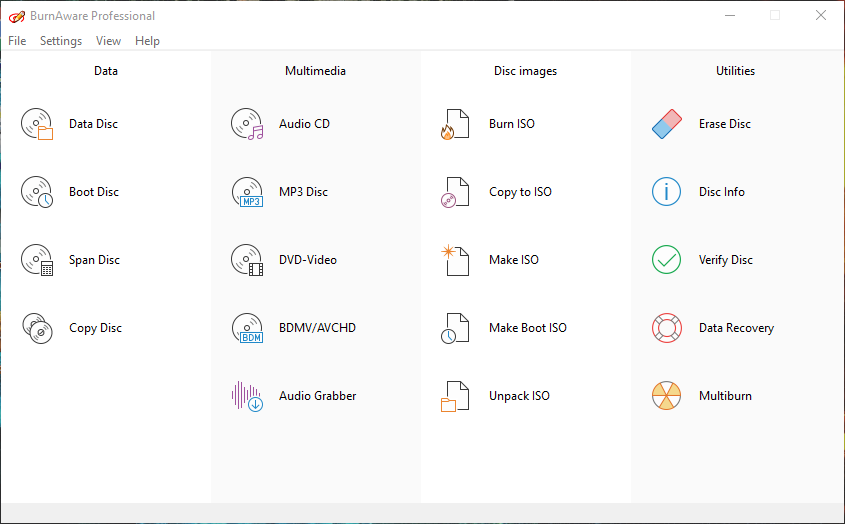The image size is (845, 524).
Task: Click the MP3 Disc label
Action: tap(303, 192)
